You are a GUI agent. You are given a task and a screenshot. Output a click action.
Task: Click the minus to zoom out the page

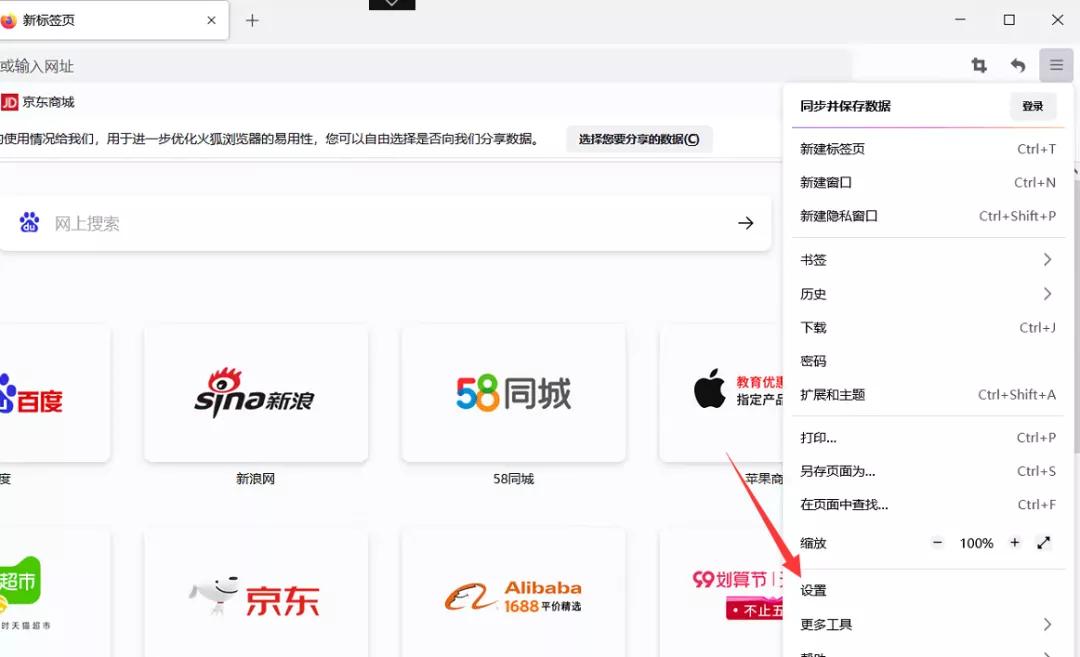point(937,543)
